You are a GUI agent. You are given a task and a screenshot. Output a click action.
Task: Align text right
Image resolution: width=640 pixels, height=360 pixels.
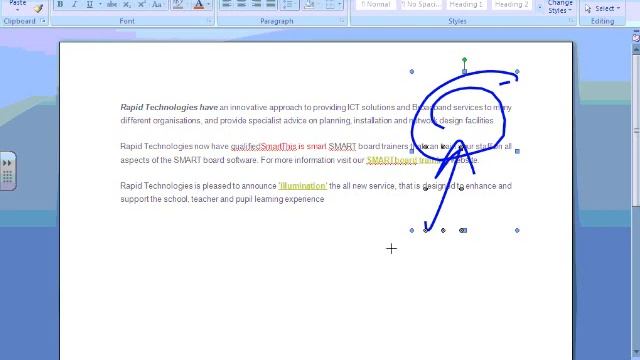click(x=256, y=4)
